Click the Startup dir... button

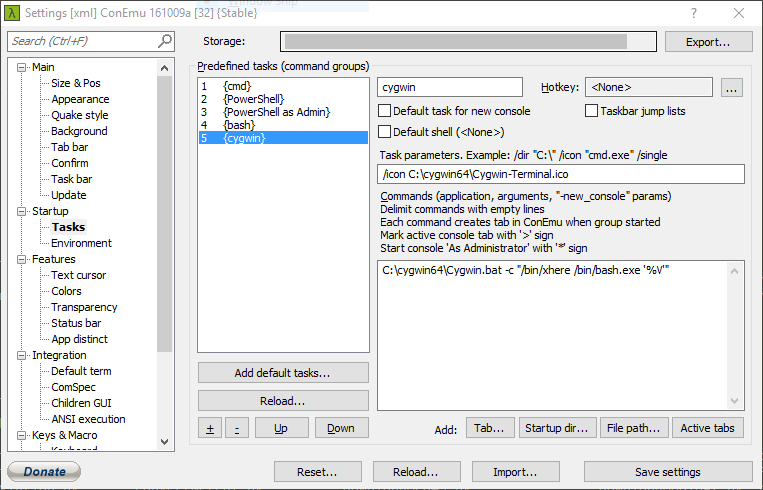(x=558, y=428)
